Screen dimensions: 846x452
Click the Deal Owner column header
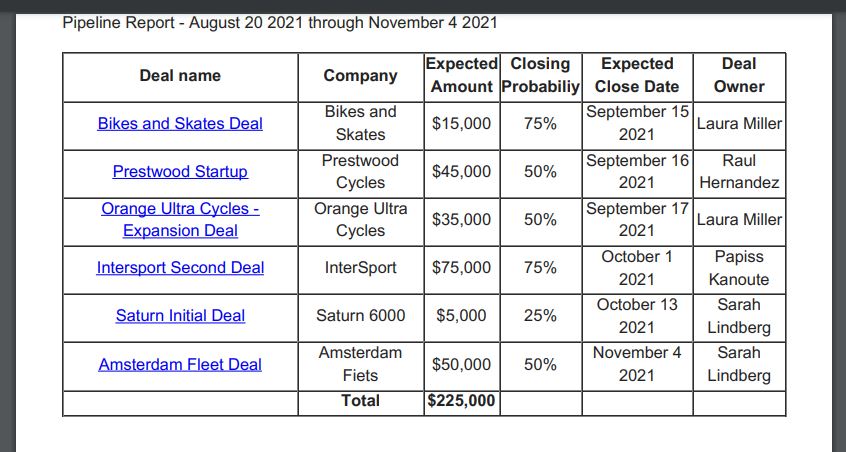[x=739, y=76]
